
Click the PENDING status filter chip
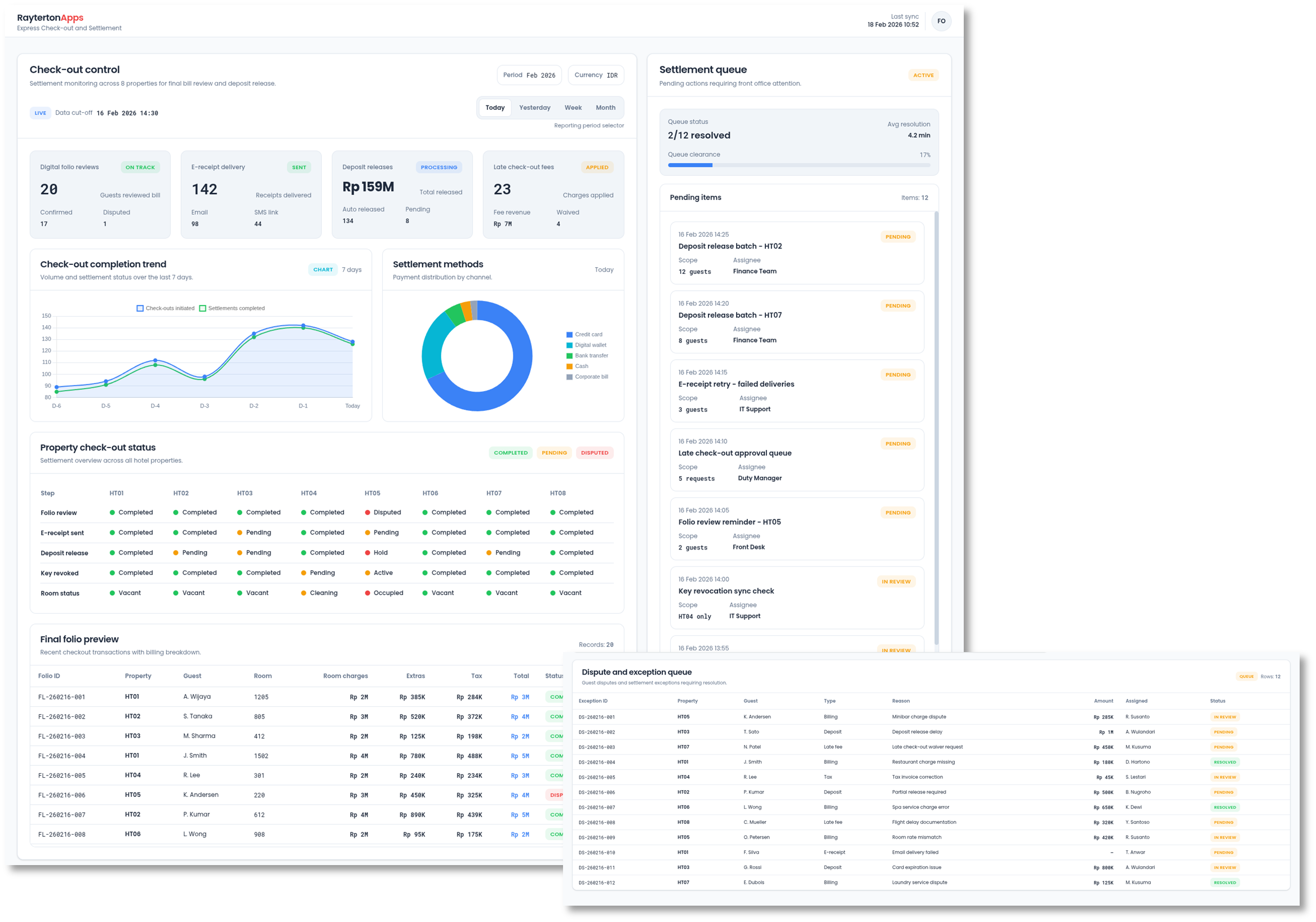tap(553, 453)
